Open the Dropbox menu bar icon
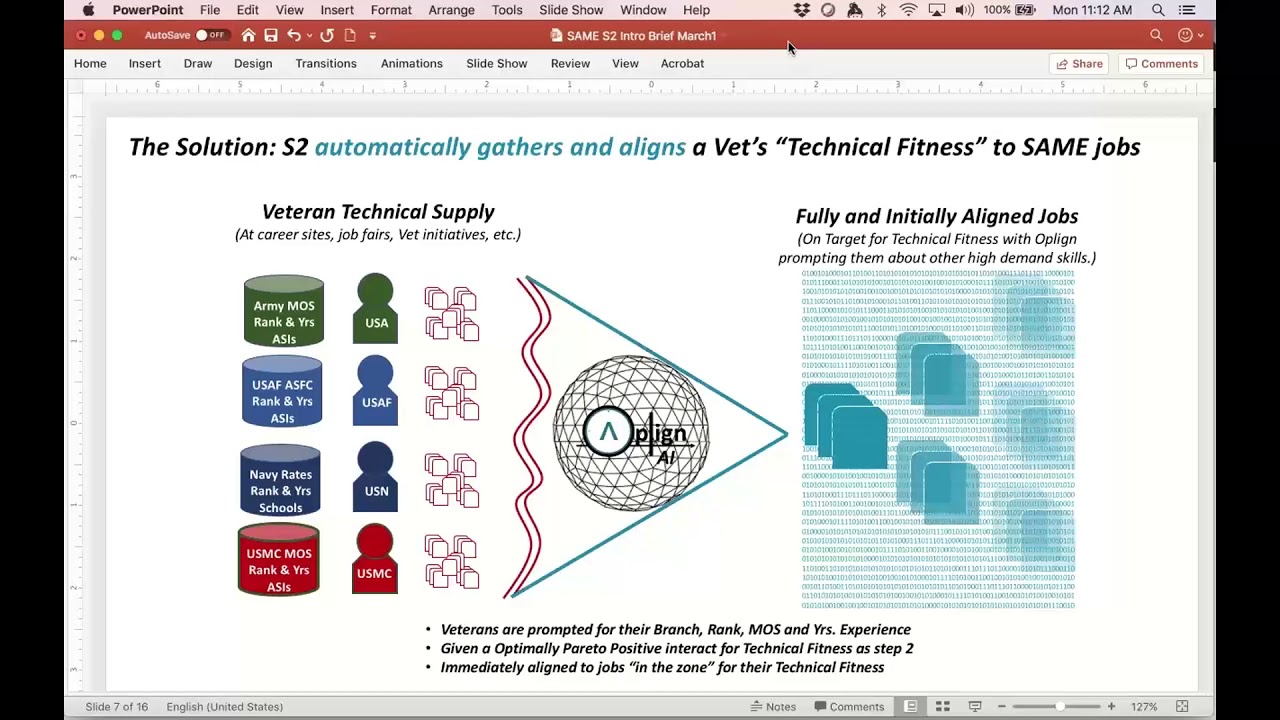 (802, 10)
